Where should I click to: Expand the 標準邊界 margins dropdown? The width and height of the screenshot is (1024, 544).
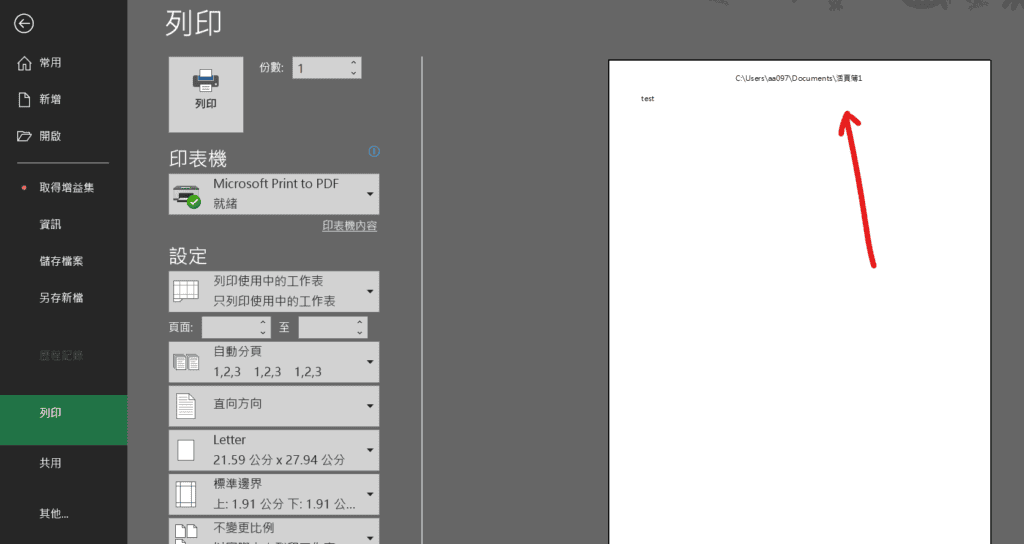point(274,493)
